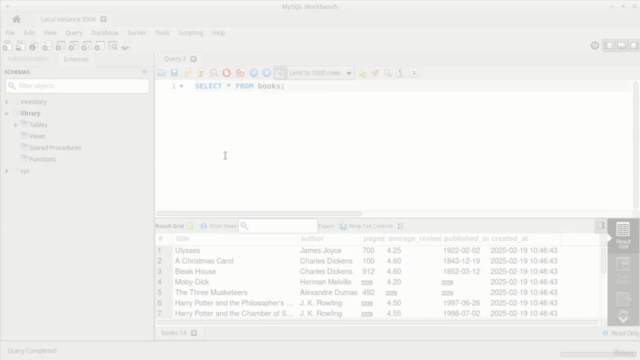640x360 pixels.
Task: Click the query editor horizontal scrollbar
Action: click(259, 213)
